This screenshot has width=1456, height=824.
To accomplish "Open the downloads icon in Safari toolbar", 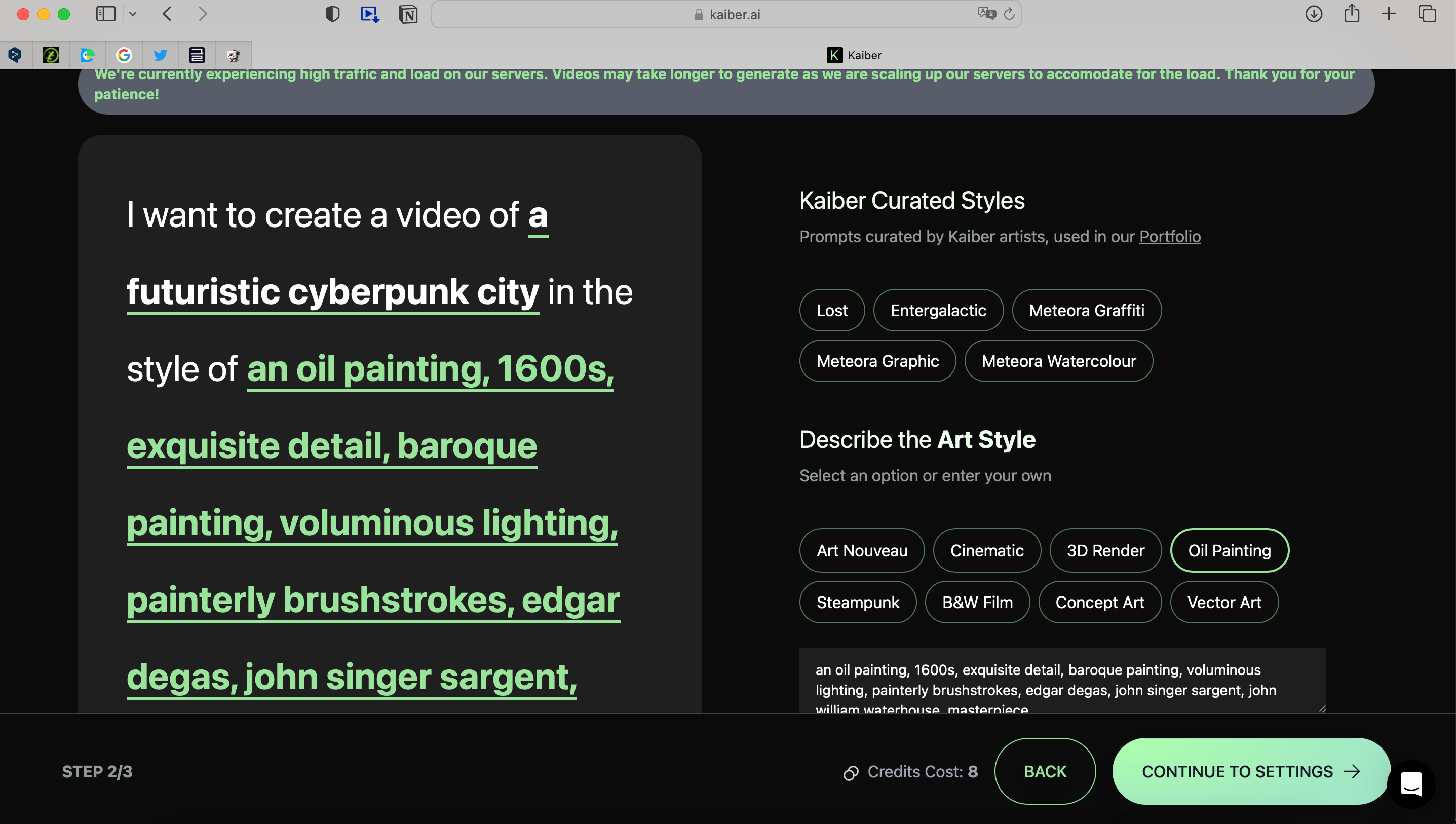I will pos(1314,14).
